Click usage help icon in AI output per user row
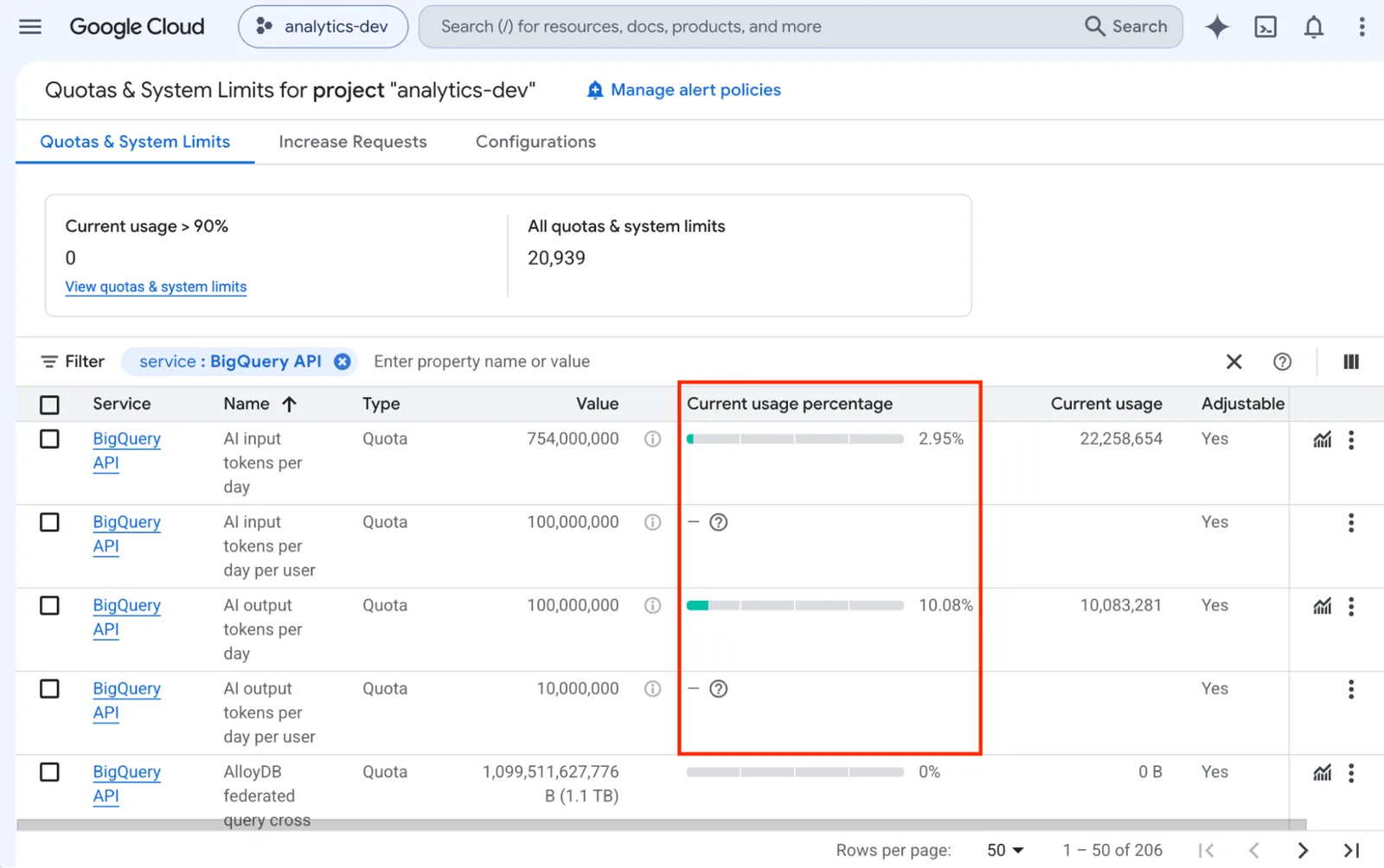 click(x=718, y=689)
